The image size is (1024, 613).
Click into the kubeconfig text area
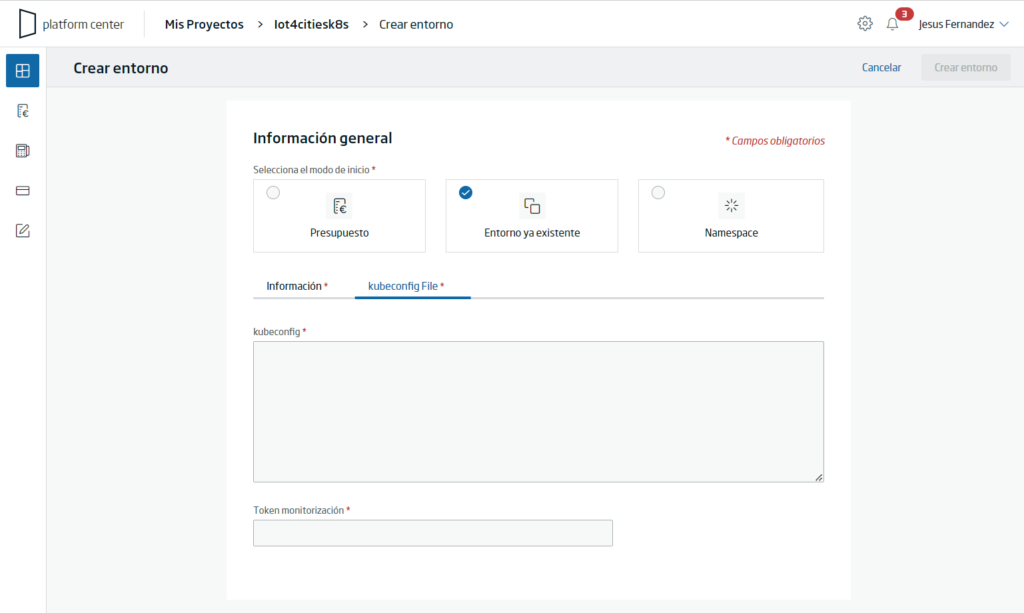pyautogui.click(x=538, y=412)
